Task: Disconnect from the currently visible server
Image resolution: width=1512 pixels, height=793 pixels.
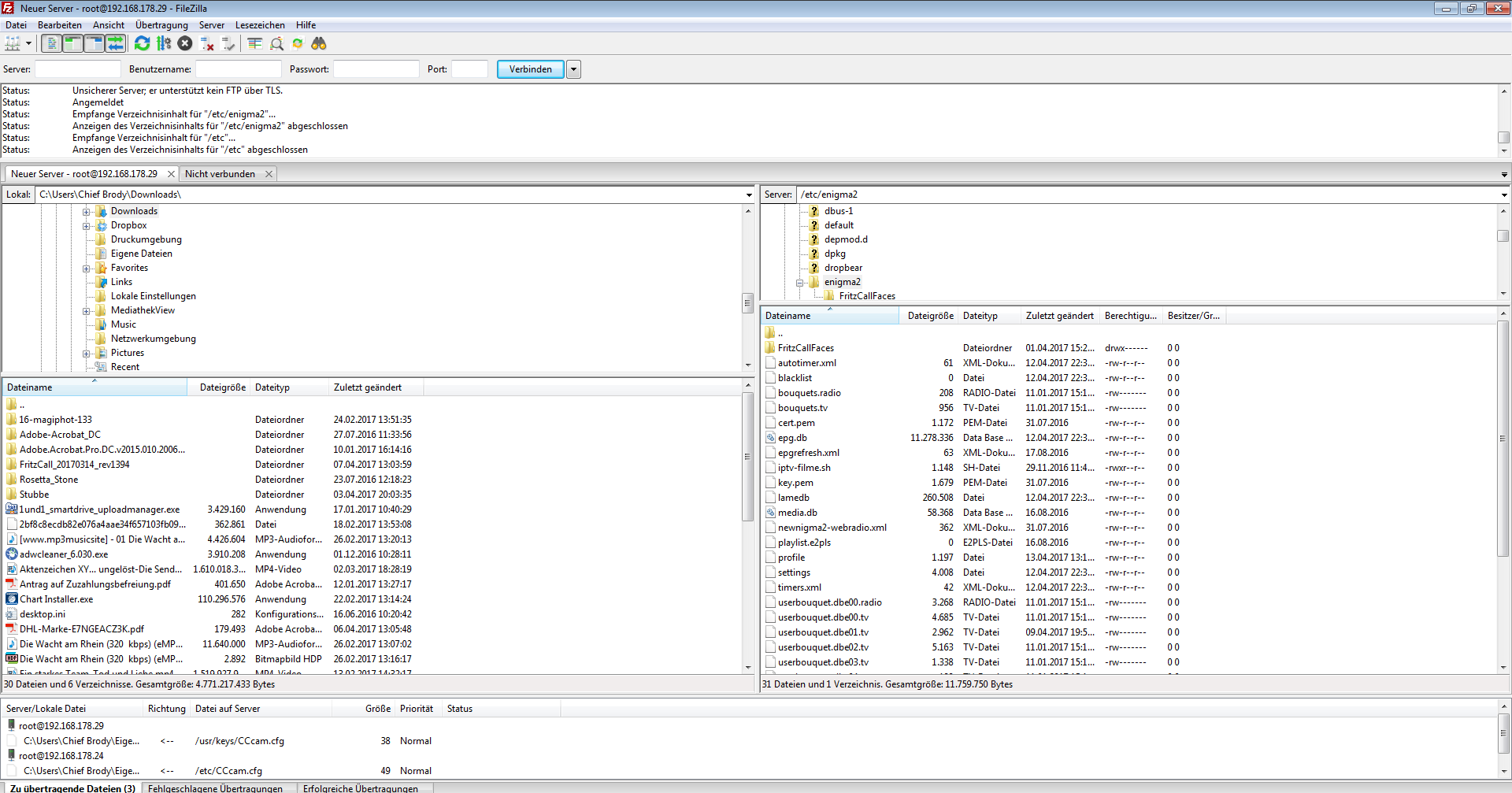Action: click(x=207, y=44)
